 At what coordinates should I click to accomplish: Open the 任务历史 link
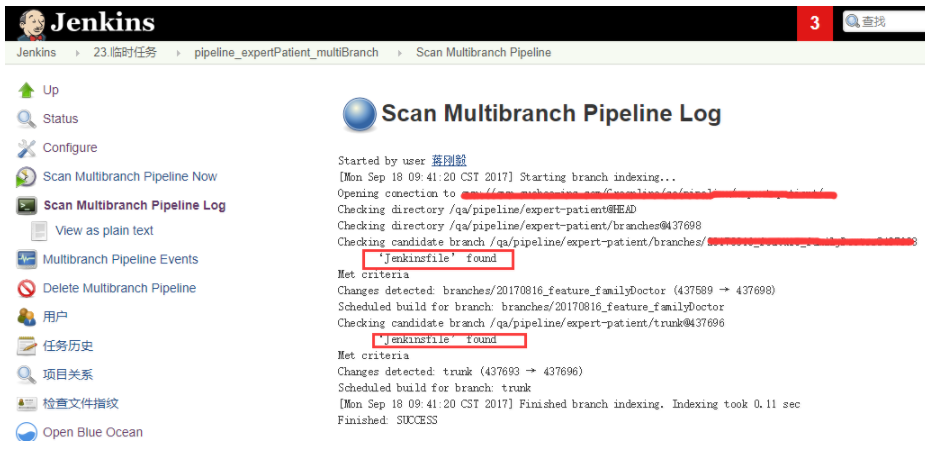(68, 346)
